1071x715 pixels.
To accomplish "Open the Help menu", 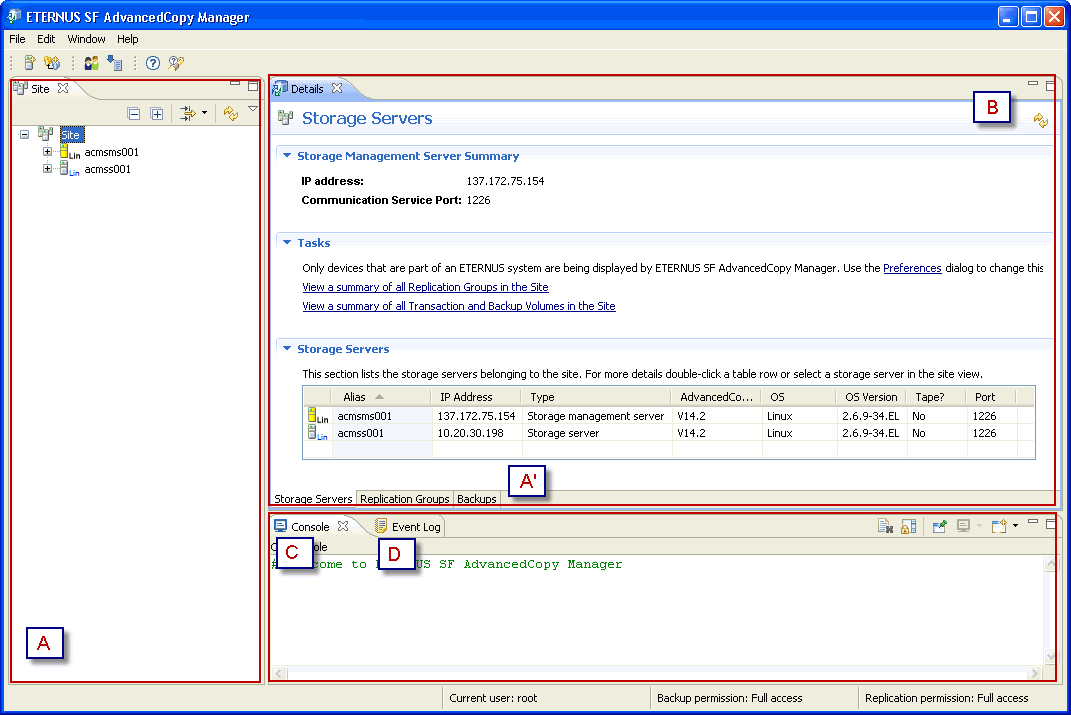I will 127,39.
